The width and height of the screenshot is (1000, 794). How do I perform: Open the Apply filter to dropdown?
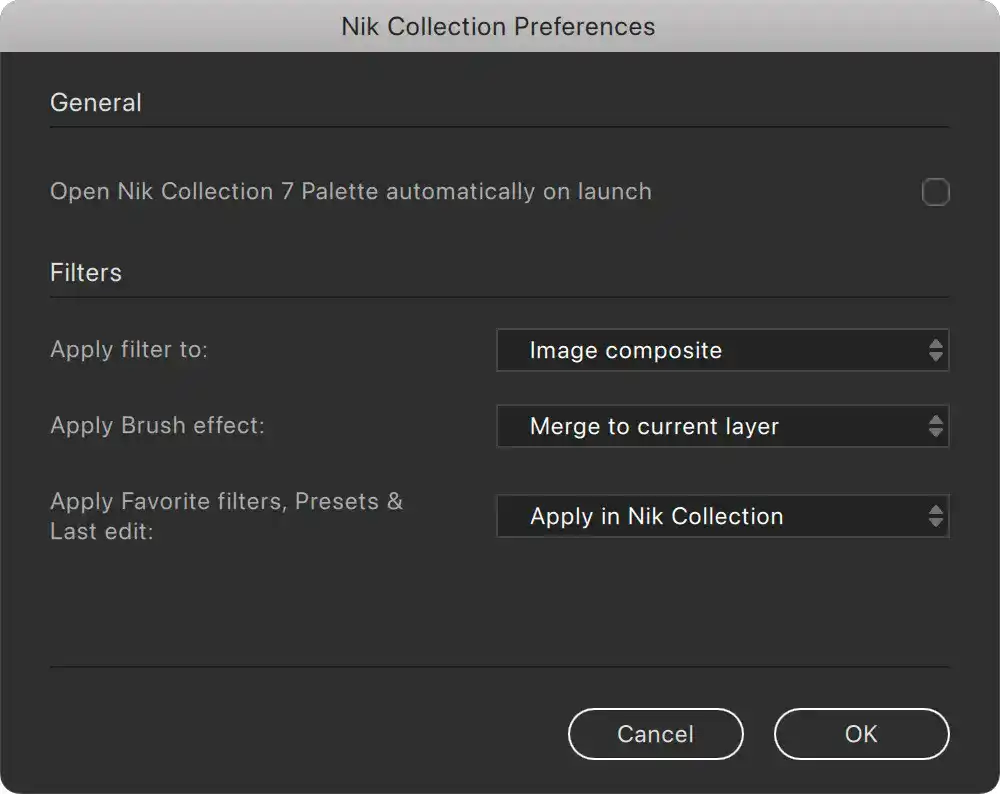click(x=723, y=350)
